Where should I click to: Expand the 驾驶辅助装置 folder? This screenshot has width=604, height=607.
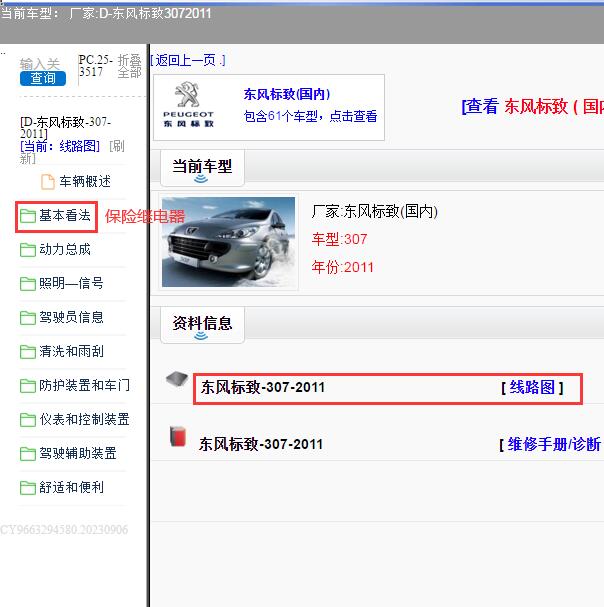78,453
